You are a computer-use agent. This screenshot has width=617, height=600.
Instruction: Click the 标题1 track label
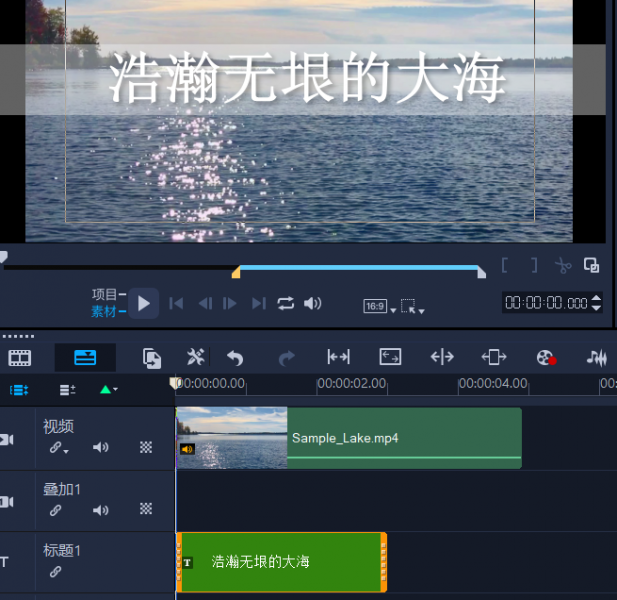[x=61, y=550]
